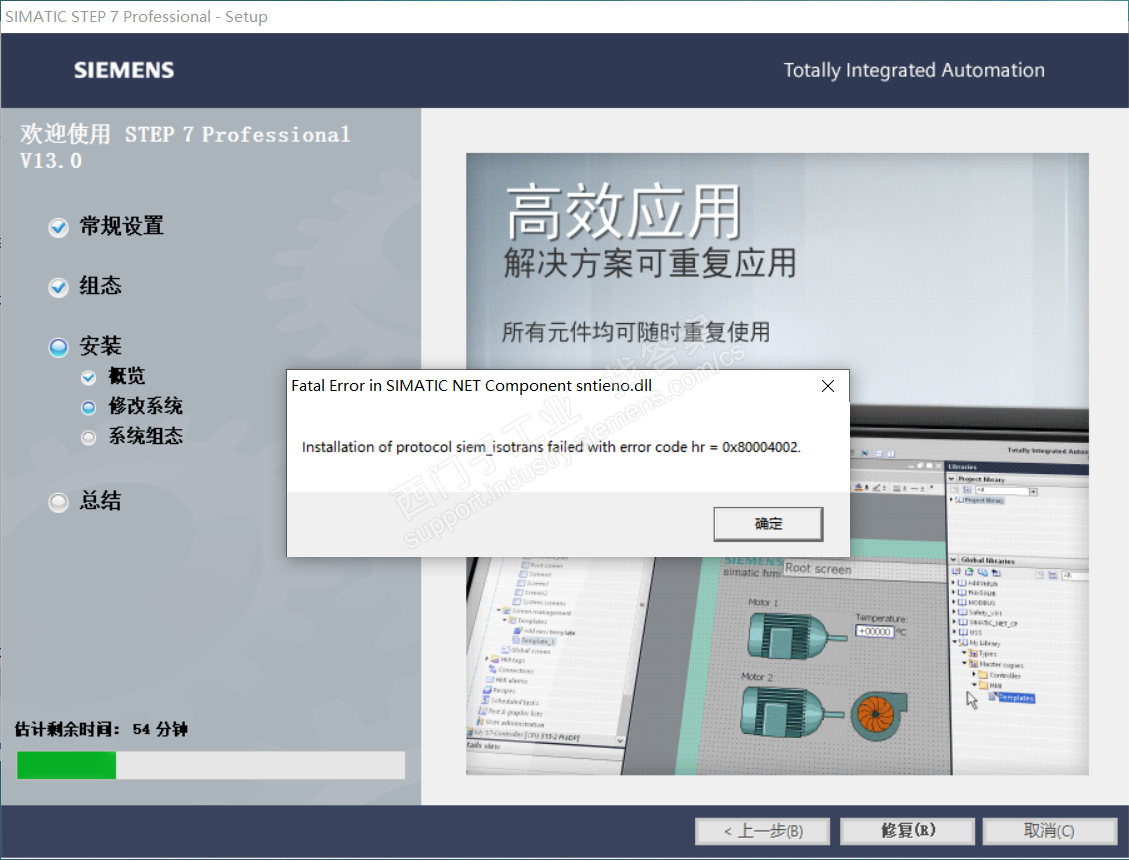
Task: Click the 欢迎使用 STEP 7 Professional heading
Action: point(185,147)
